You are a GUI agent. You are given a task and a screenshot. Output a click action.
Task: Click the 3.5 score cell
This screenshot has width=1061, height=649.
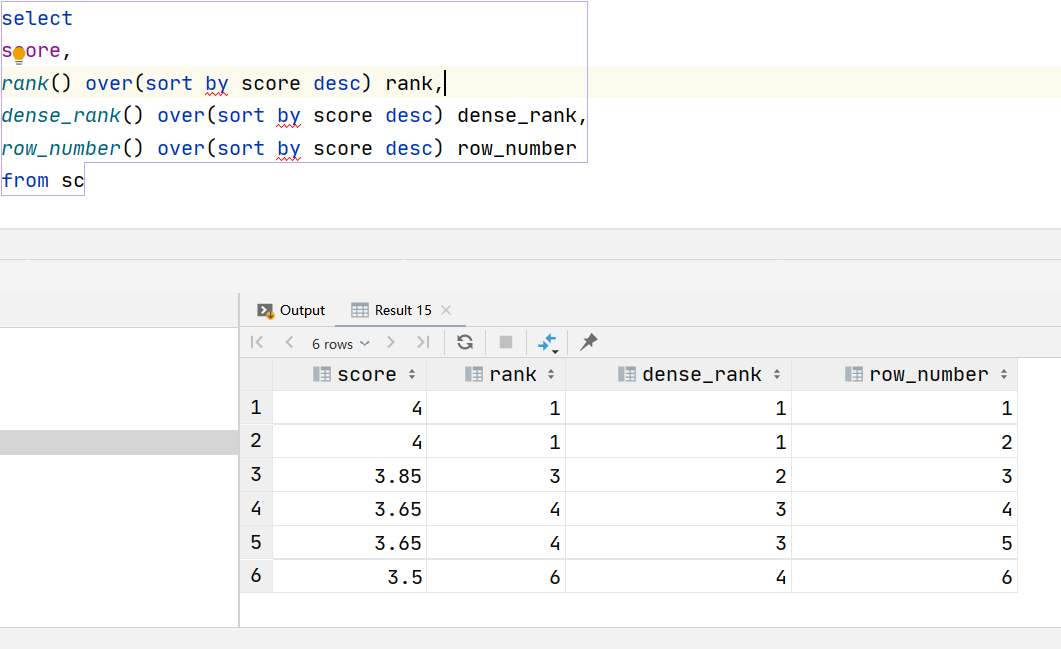[350, 577]
